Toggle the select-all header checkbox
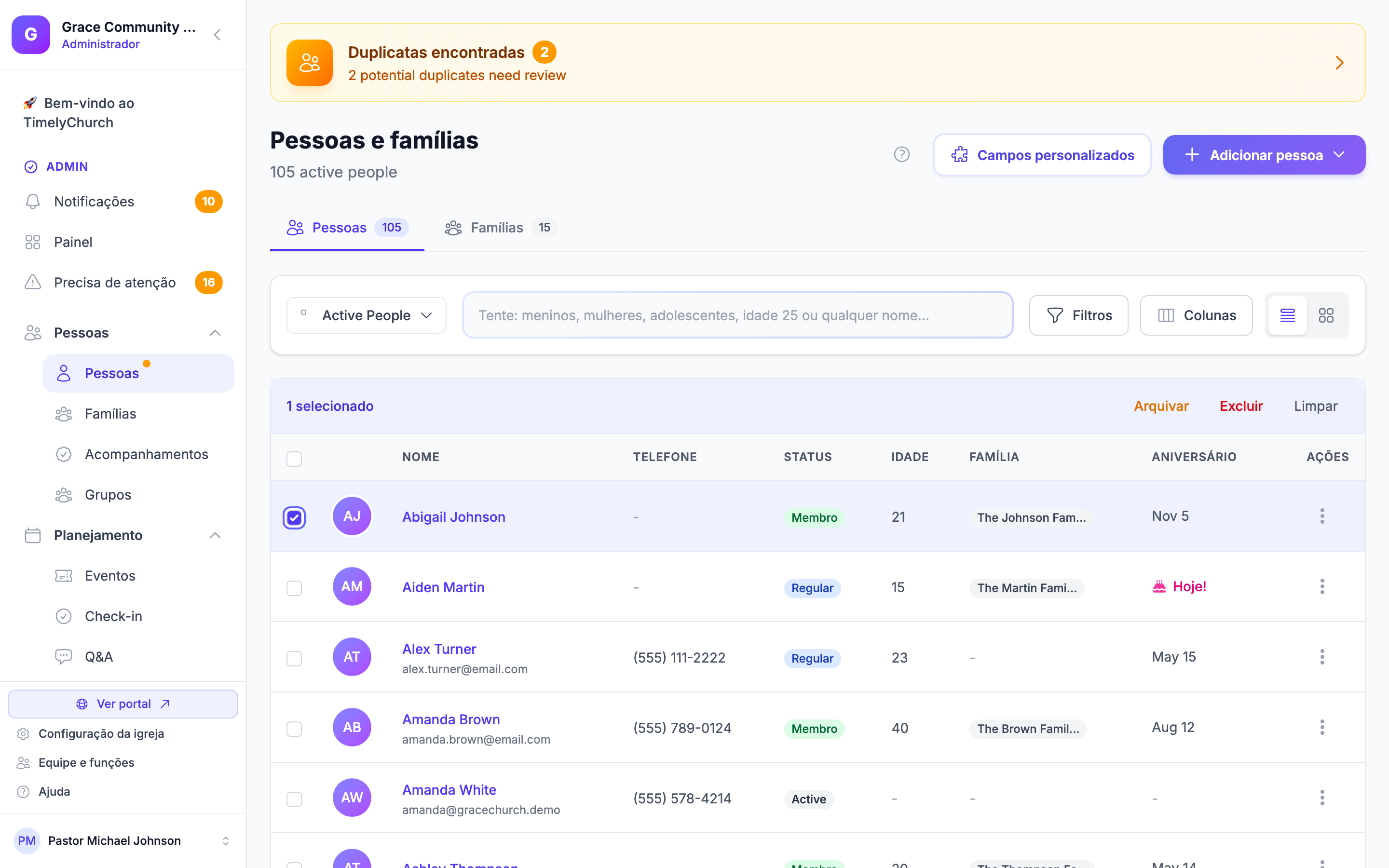The width and height of the screenshot is (1389, 868). [x=294, y=458]
